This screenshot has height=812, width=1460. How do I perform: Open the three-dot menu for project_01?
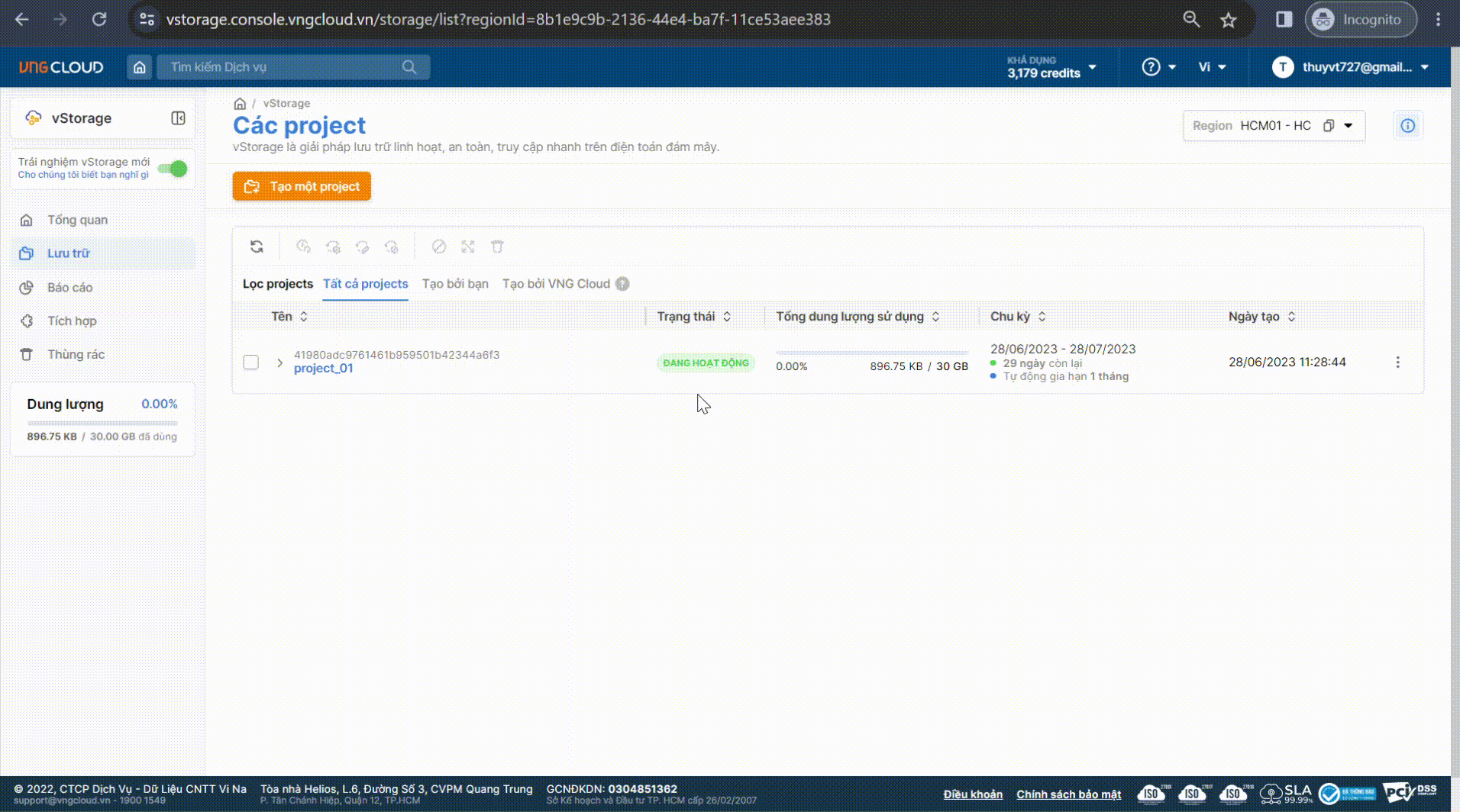point(1397,362)
